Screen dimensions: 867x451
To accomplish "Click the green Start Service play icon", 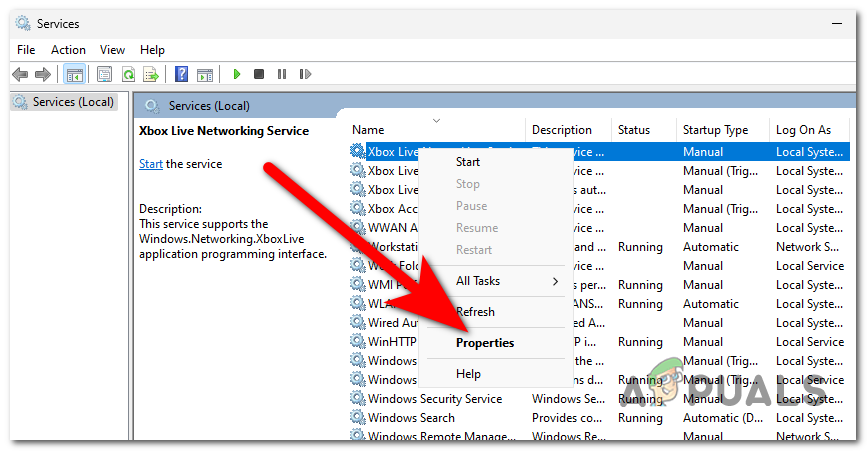I will coord(237,74).
